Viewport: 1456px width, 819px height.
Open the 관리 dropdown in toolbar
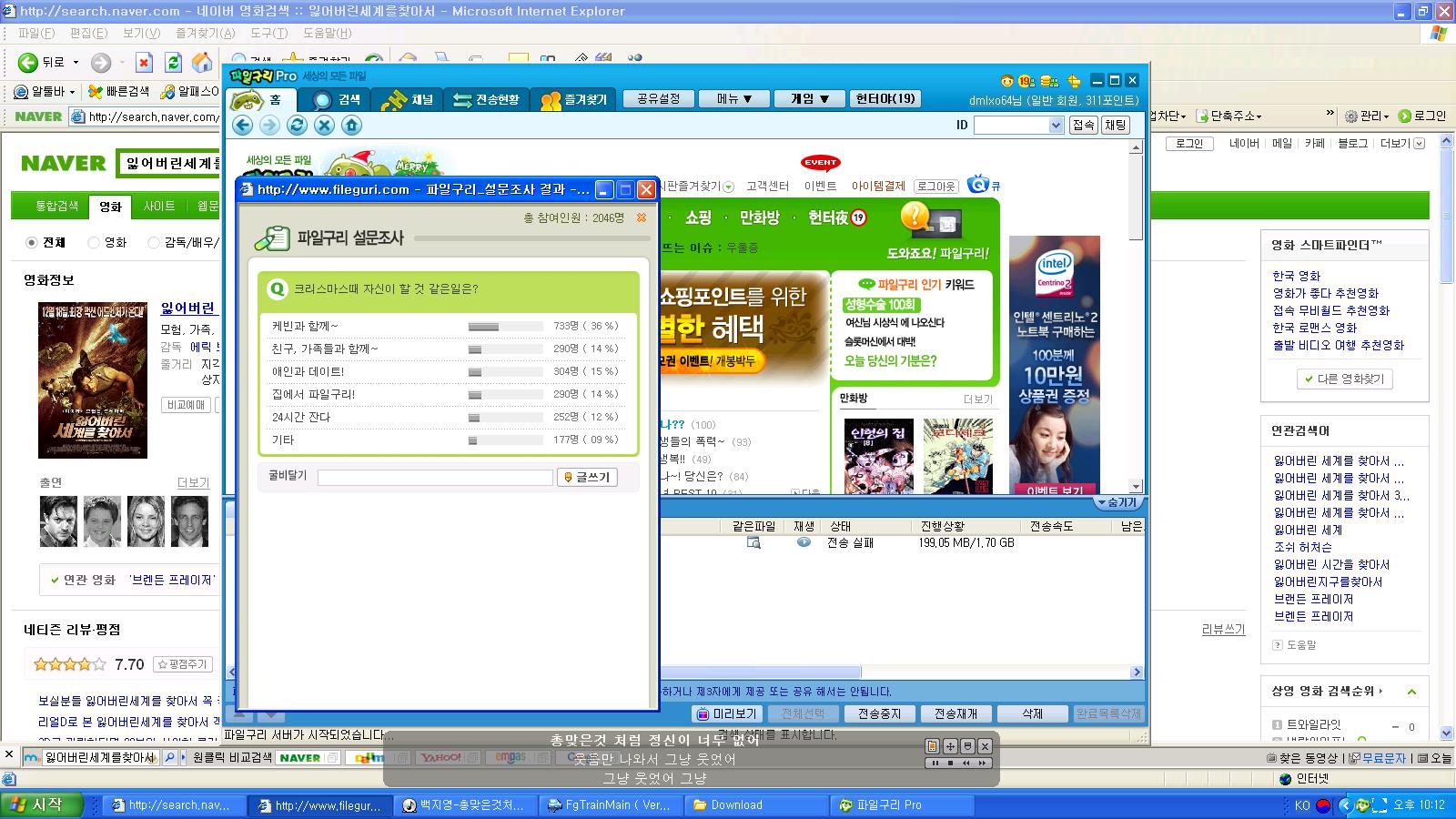coord(1367,116)
